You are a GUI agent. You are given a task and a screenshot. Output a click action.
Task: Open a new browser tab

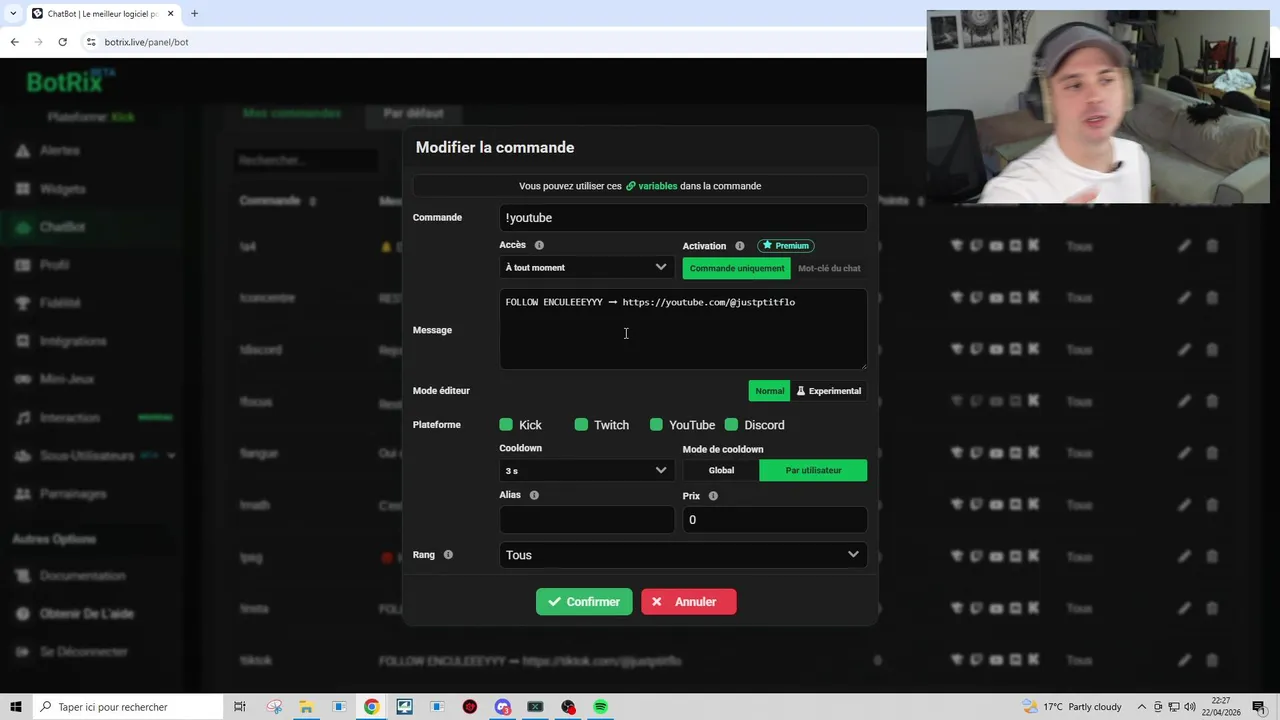tap(194, 14)
